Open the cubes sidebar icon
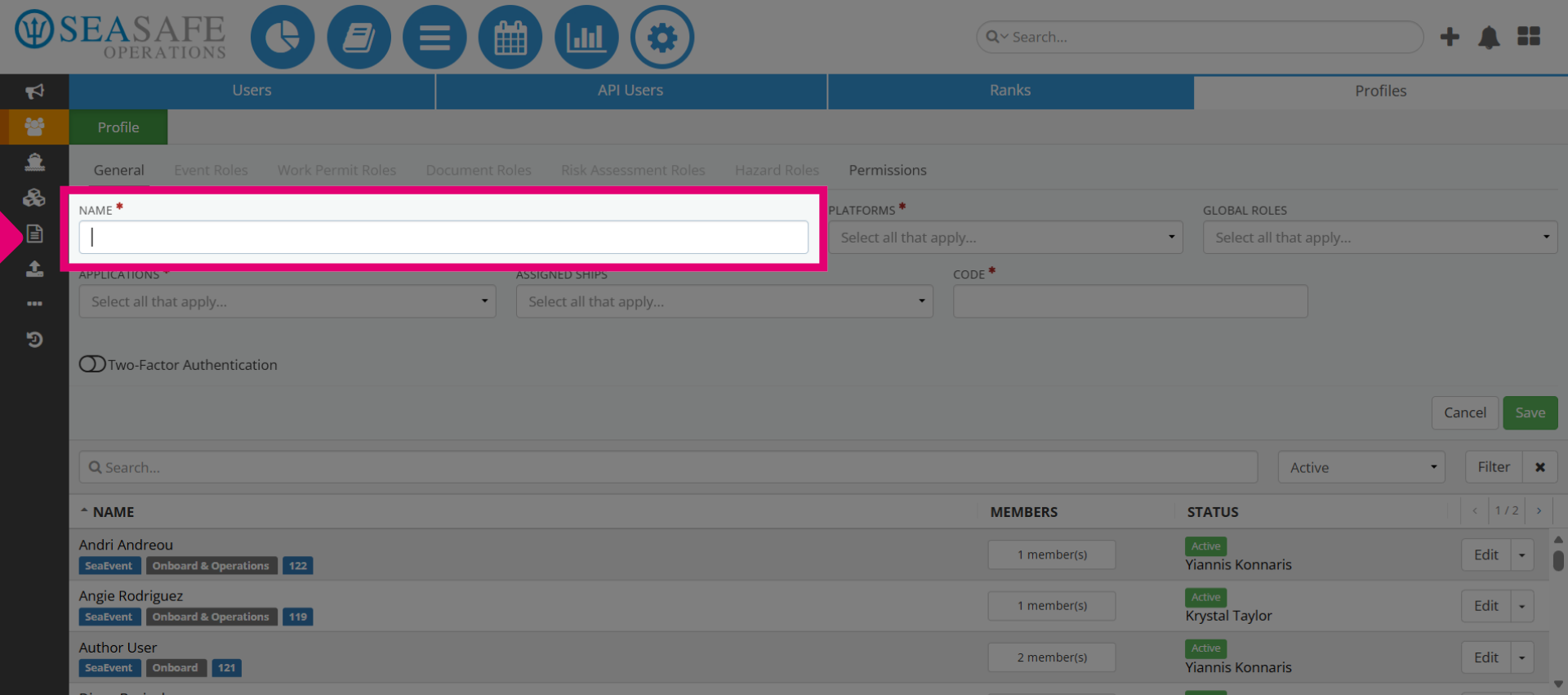Viewport: 1568px width, 695px height. click(34, 198)
